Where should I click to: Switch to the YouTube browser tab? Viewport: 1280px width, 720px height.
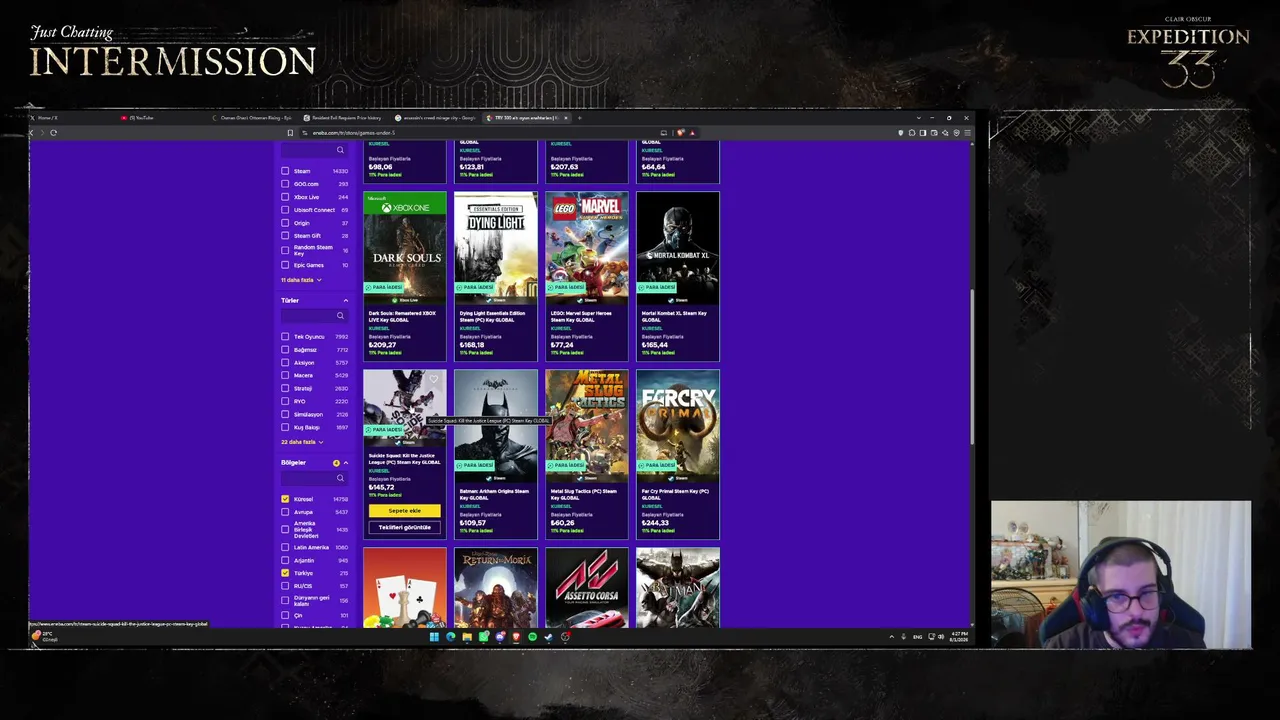[x=138, y=118]
